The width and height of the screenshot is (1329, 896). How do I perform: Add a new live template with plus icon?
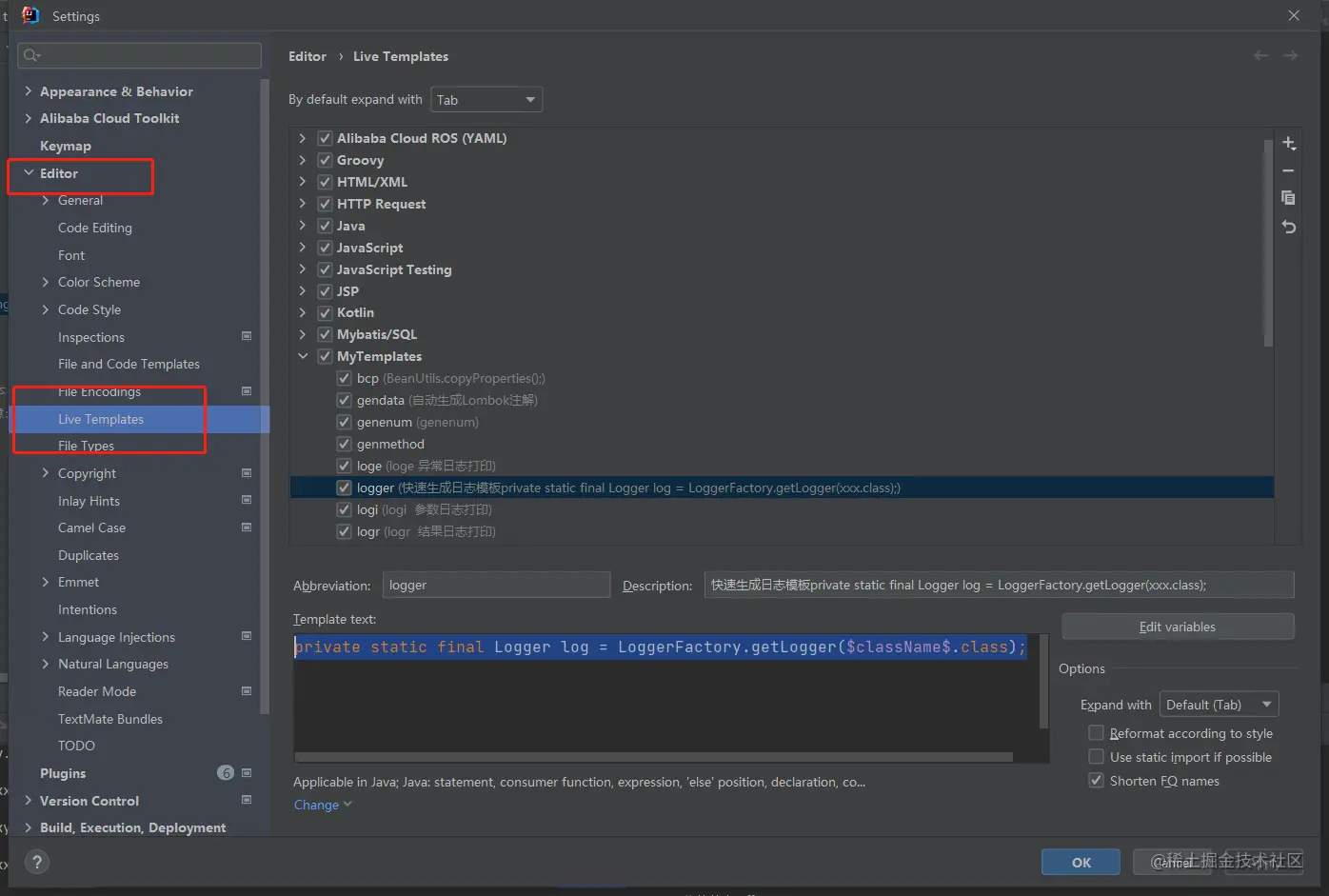point(1289,143)
